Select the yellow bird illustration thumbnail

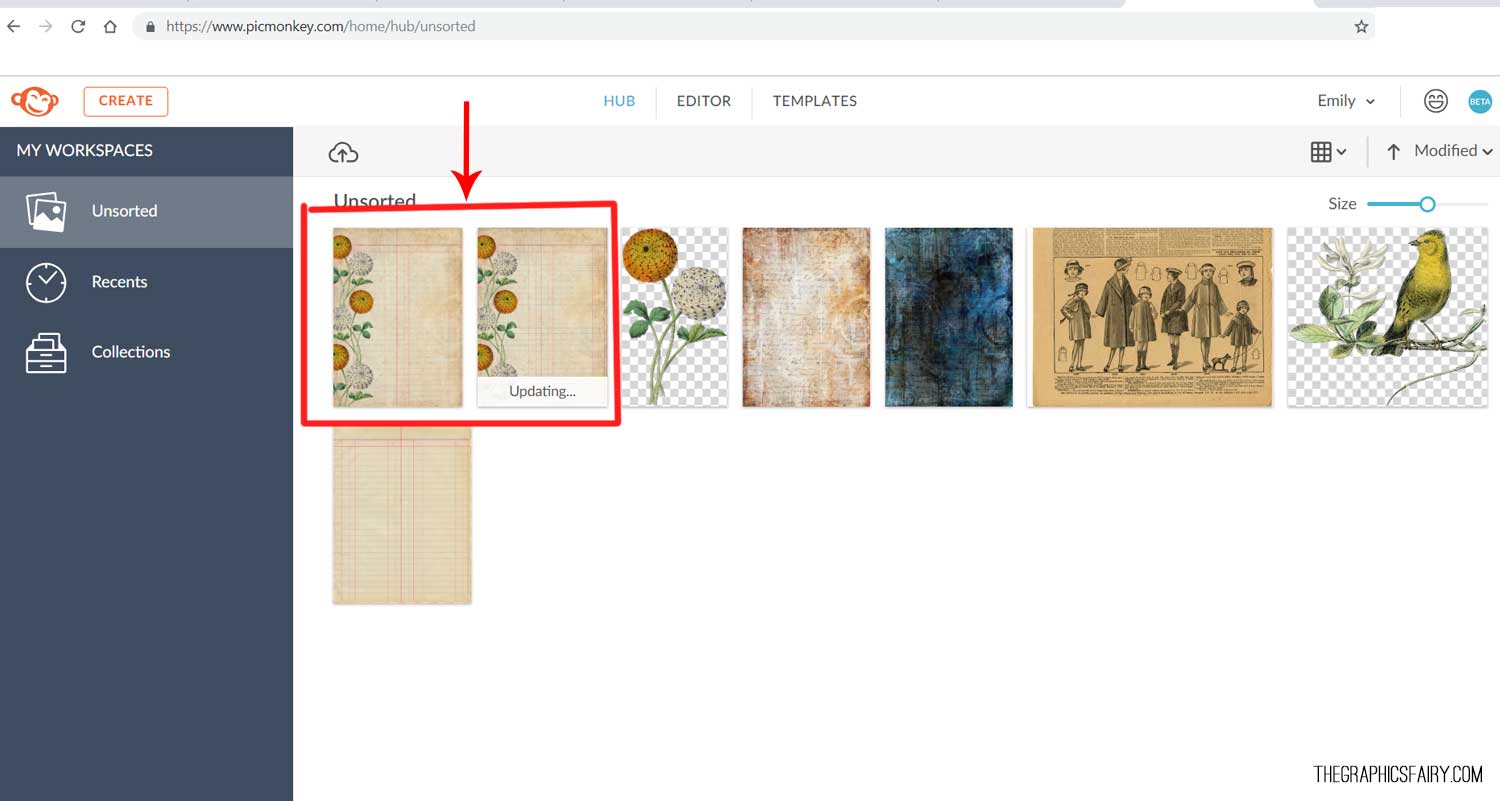pos(1387,317)
